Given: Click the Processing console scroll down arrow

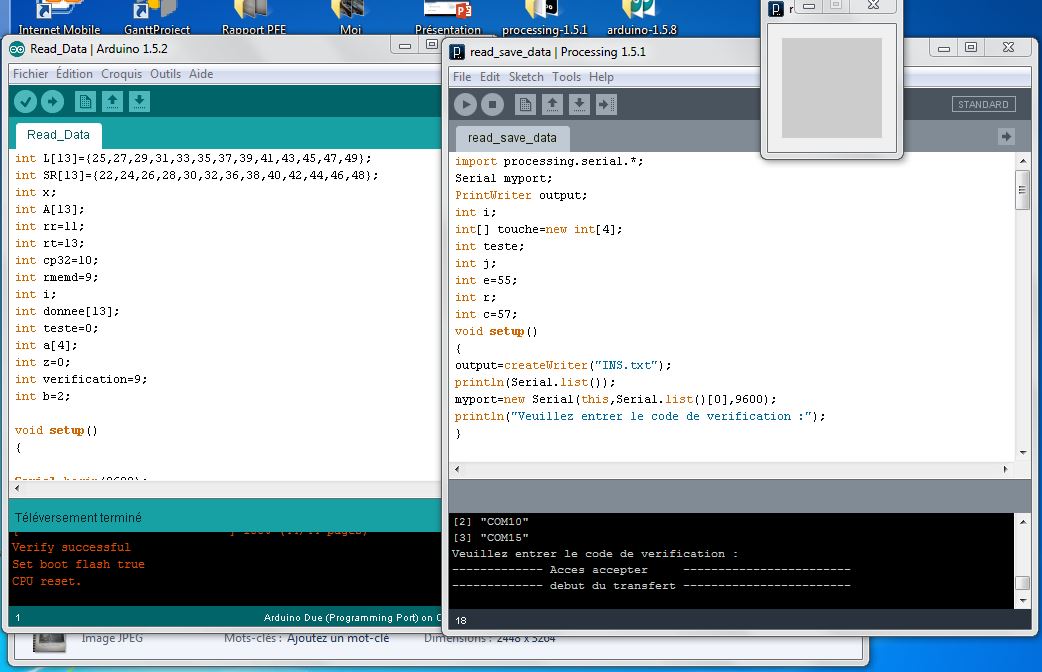Looking at the screenshot, I should point(1023,600).
